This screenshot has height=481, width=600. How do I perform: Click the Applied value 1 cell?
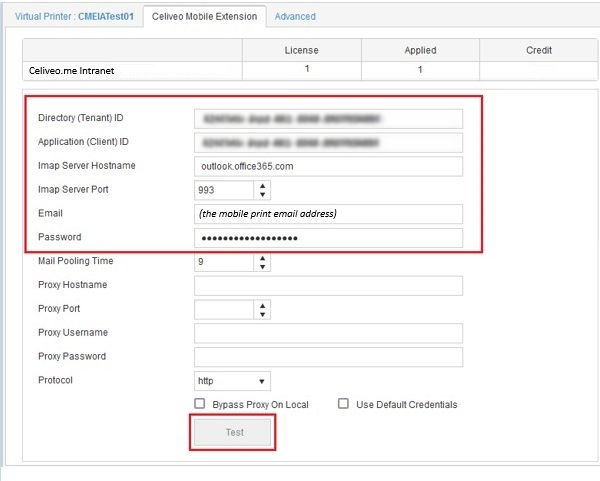[420, 70]
